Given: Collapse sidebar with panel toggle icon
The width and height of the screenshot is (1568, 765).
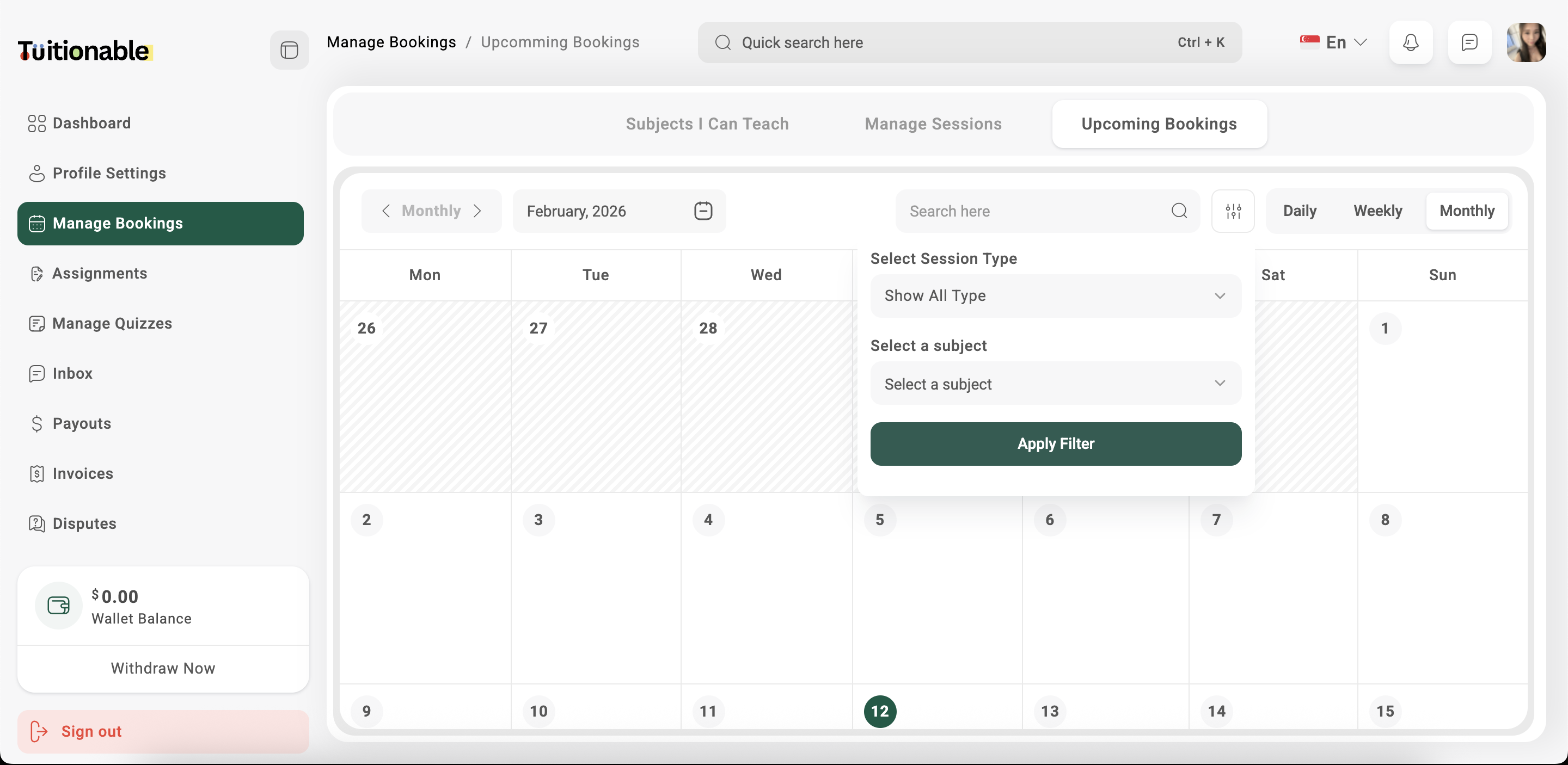Looking at the screenshot, I should click(289, 50).
